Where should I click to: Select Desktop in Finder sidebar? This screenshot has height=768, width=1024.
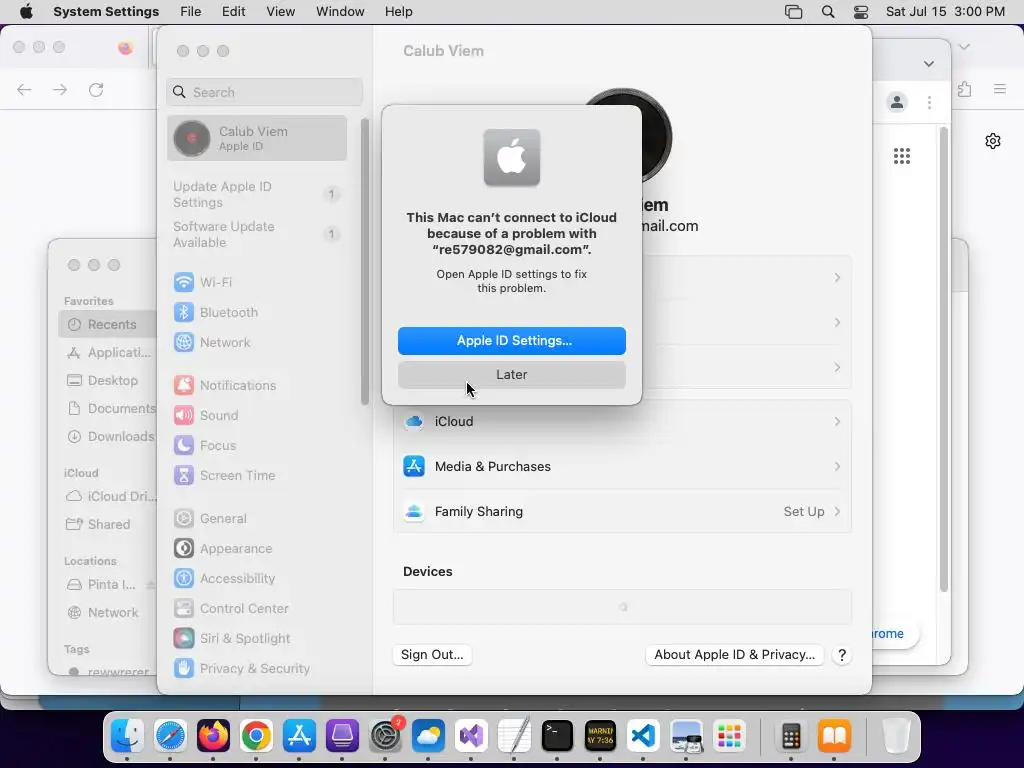click(108, 381)
